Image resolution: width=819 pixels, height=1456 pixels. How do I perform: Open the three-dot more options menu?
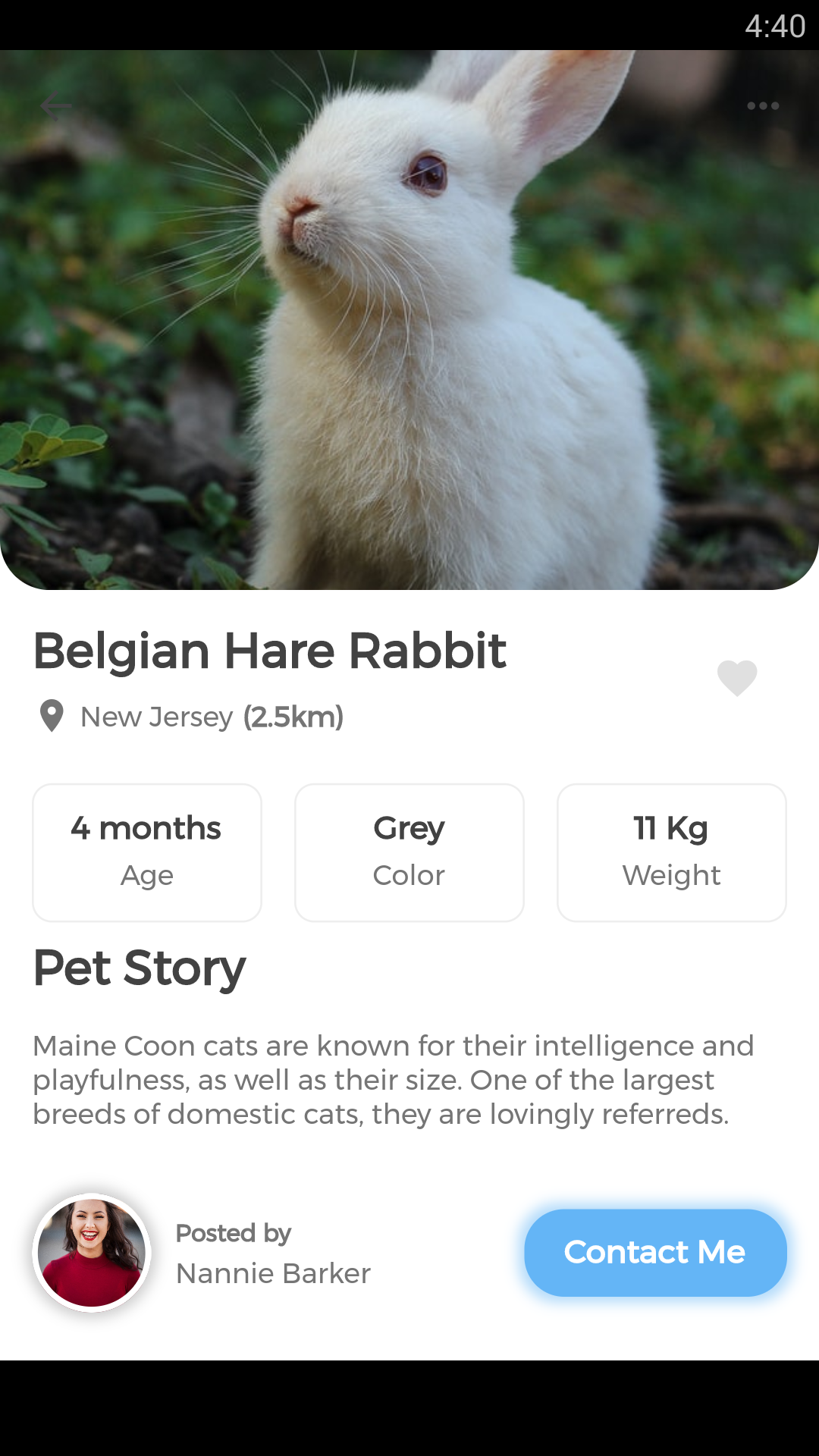click(x=763, y=106)
